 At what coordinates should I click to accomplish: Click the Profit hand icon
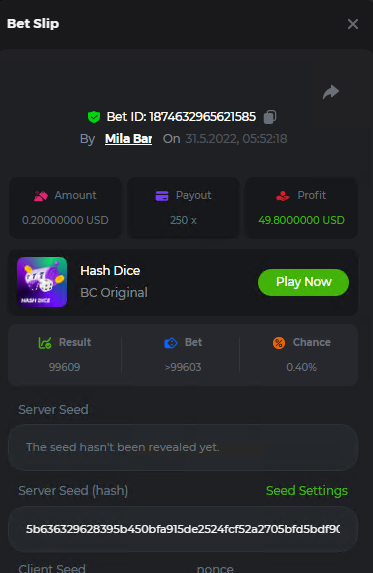[283, 196]
